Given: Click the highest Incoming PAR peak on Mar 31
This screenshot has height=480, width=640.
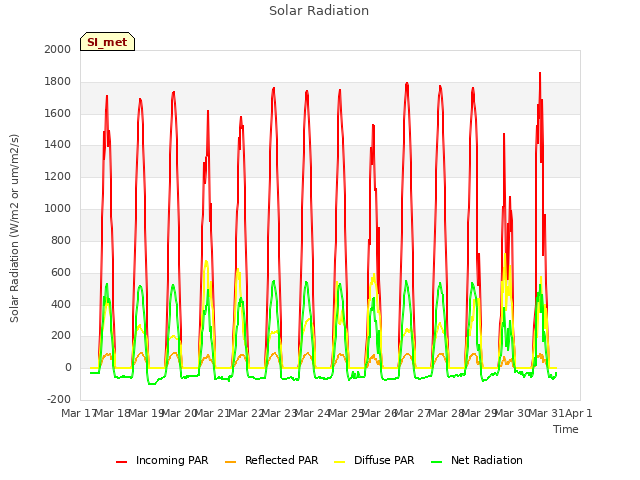Looking at the screenshot, I should [540, 73].
